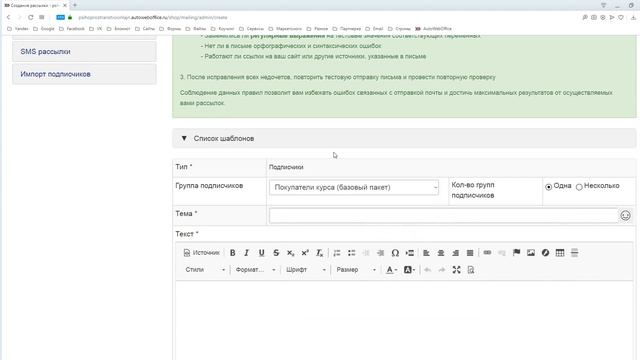This screenshot has height=360, width=640.
Task: Open the Шрифт font dropdown
Action: [x=306, y=270]
